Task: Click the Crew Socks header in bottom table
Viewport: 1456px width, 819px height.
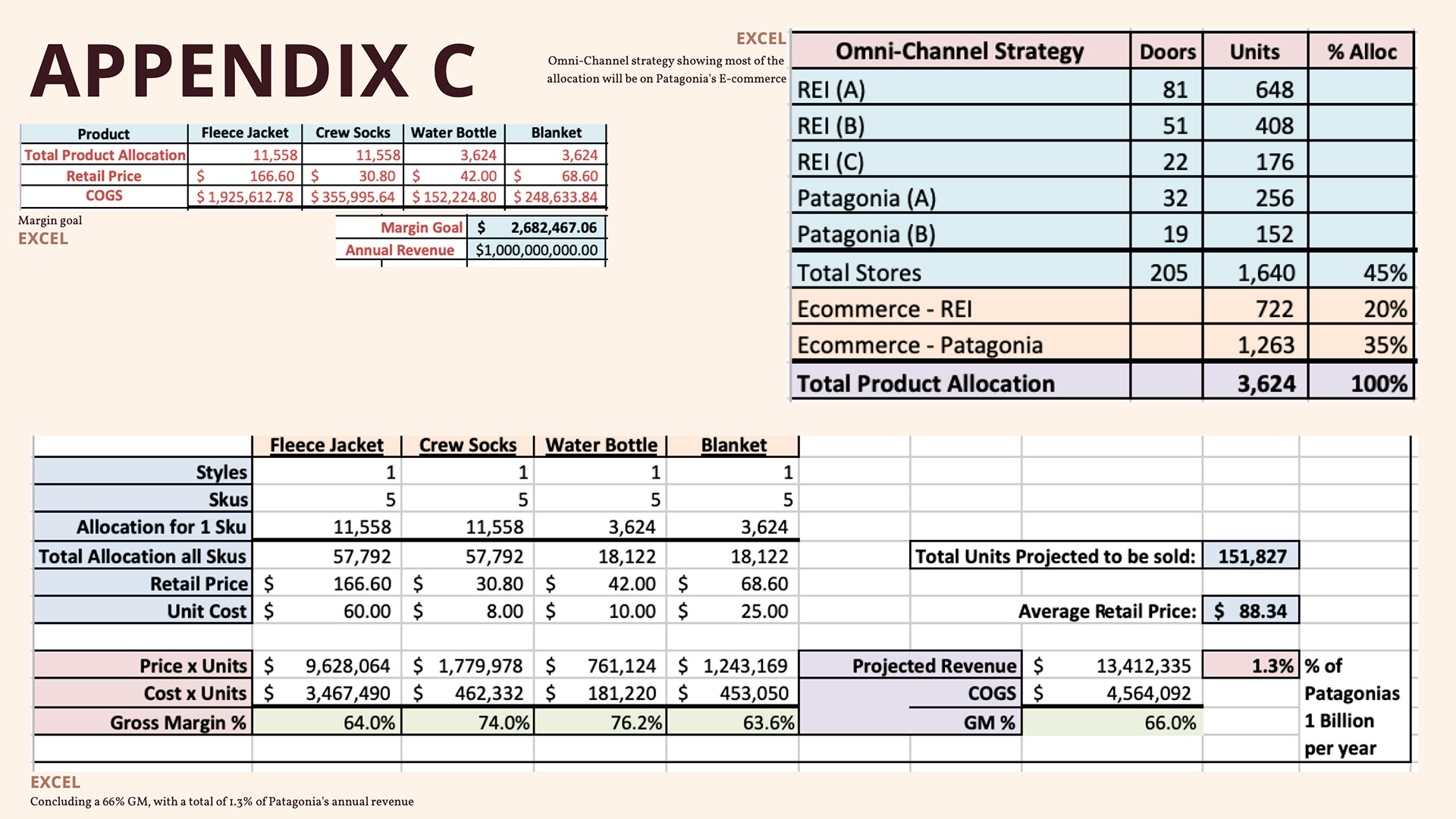Action: point(468,445)
